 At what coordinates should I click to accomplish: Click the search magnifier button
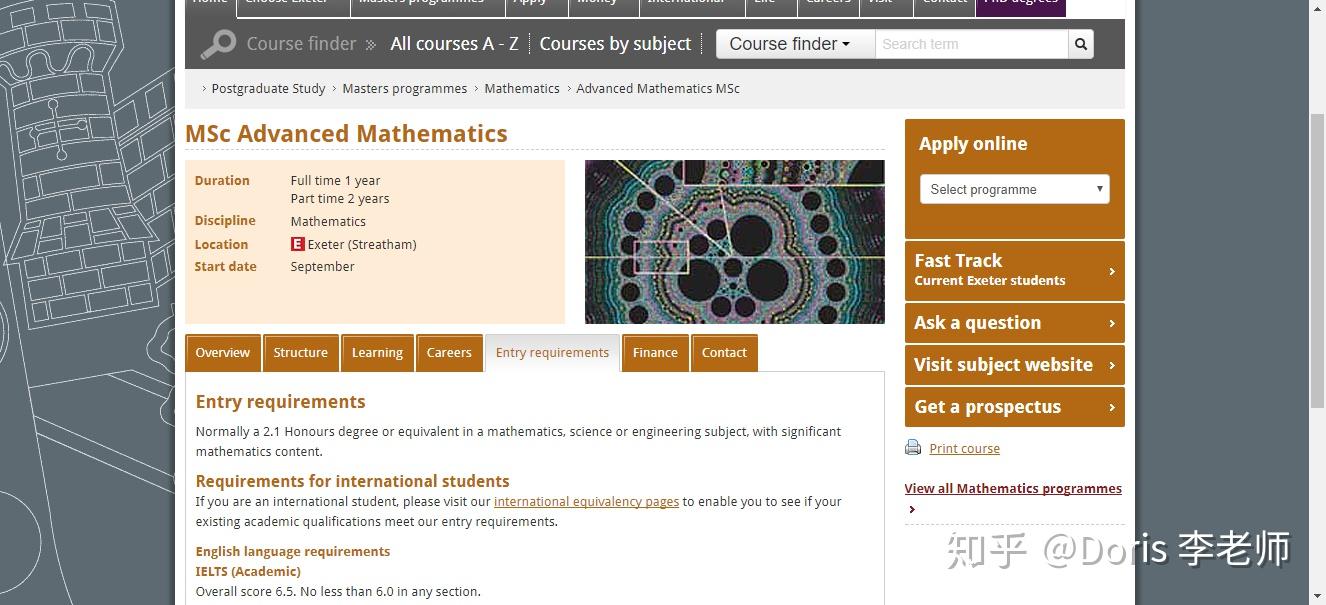(x=1080, y=44)
